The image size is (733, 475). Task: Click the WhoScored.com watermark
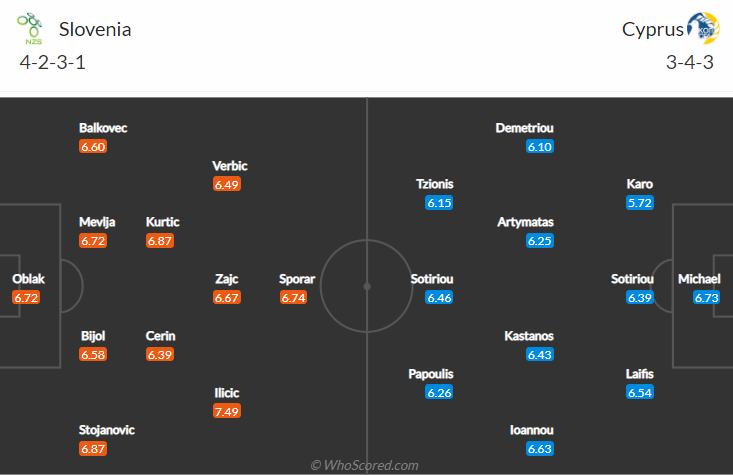[365, 465]
